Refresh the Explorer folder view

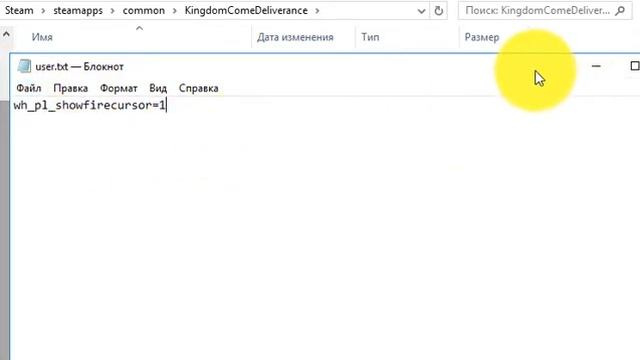tap(439, 11)
